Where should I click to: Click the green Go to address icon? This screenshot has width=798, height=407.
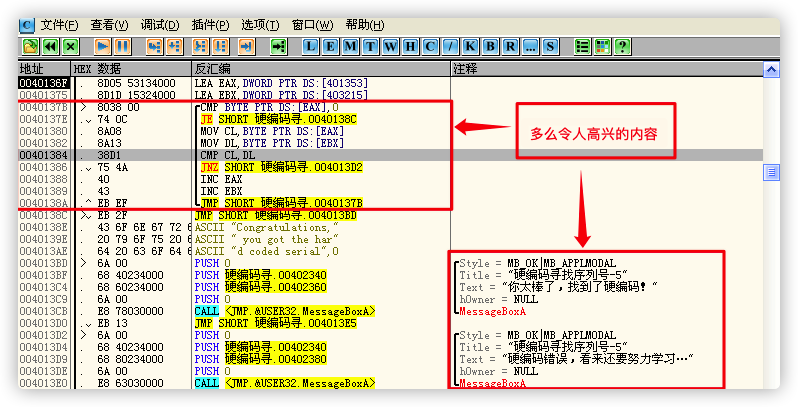pyautogui.click(x=279, y=46)
